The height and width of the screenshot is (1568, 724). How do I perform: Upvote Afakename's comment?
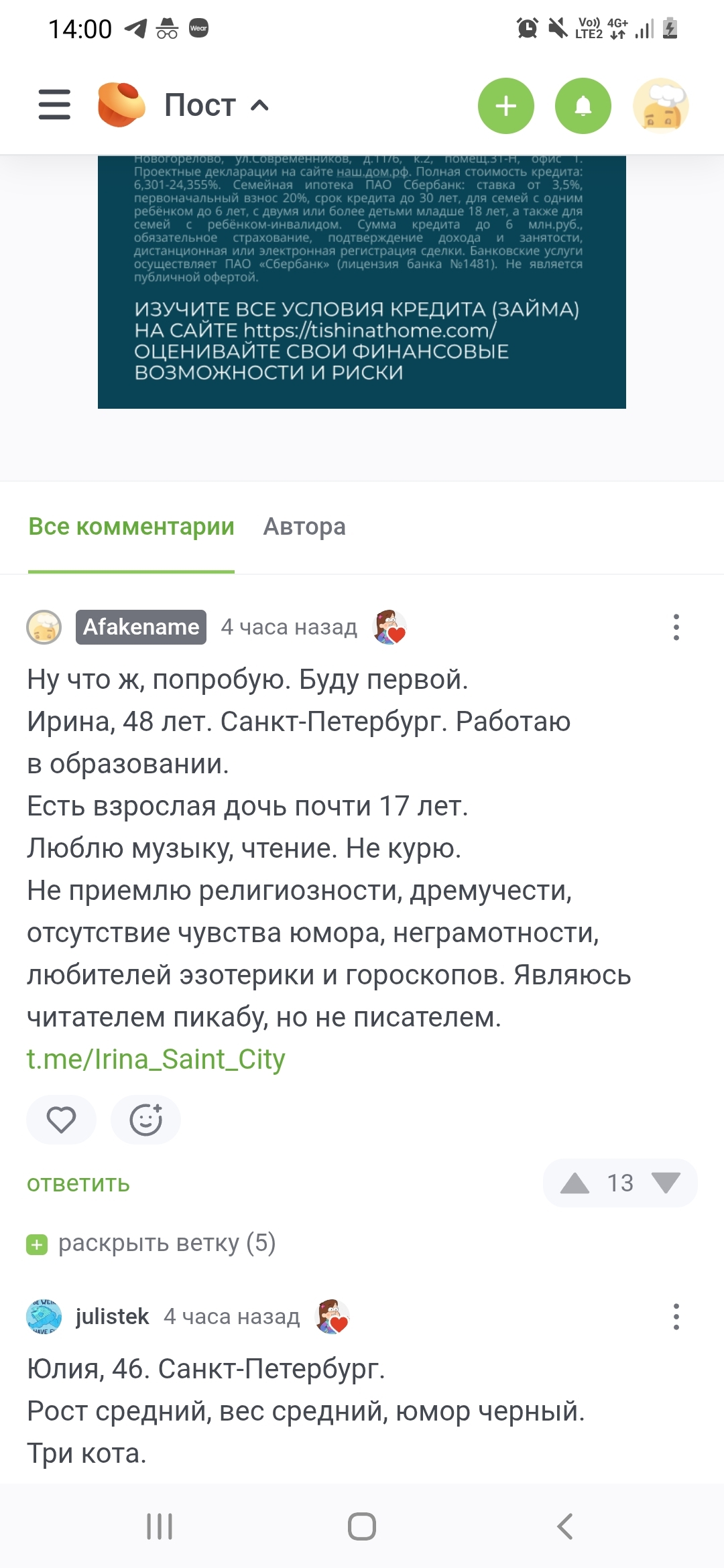click(575, 1183)
